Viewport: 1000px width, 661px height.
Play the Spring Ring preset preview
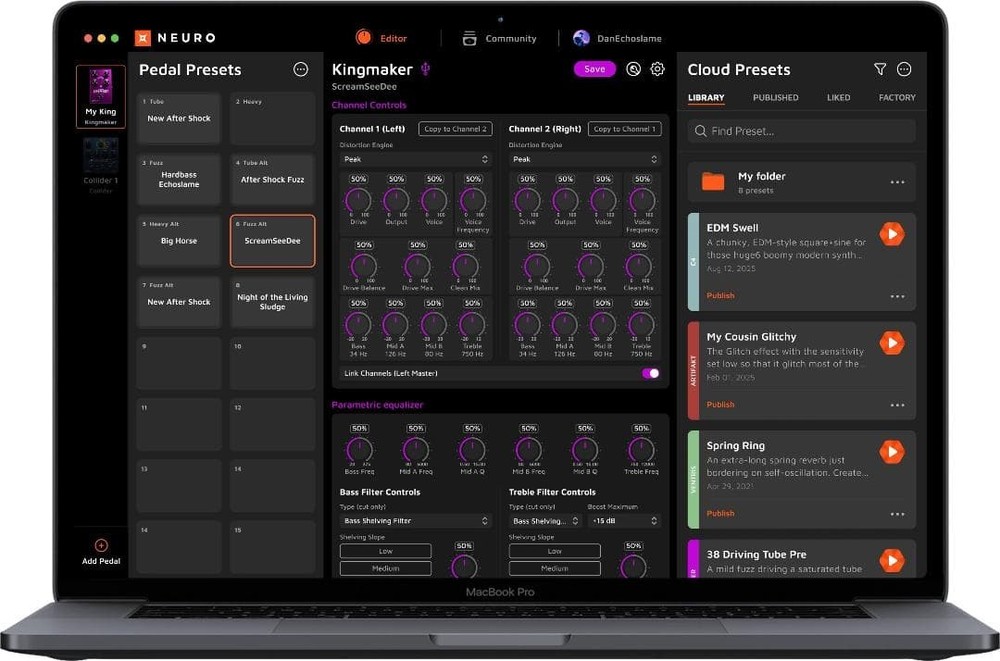pyautogui.click(x=892, y=452)
